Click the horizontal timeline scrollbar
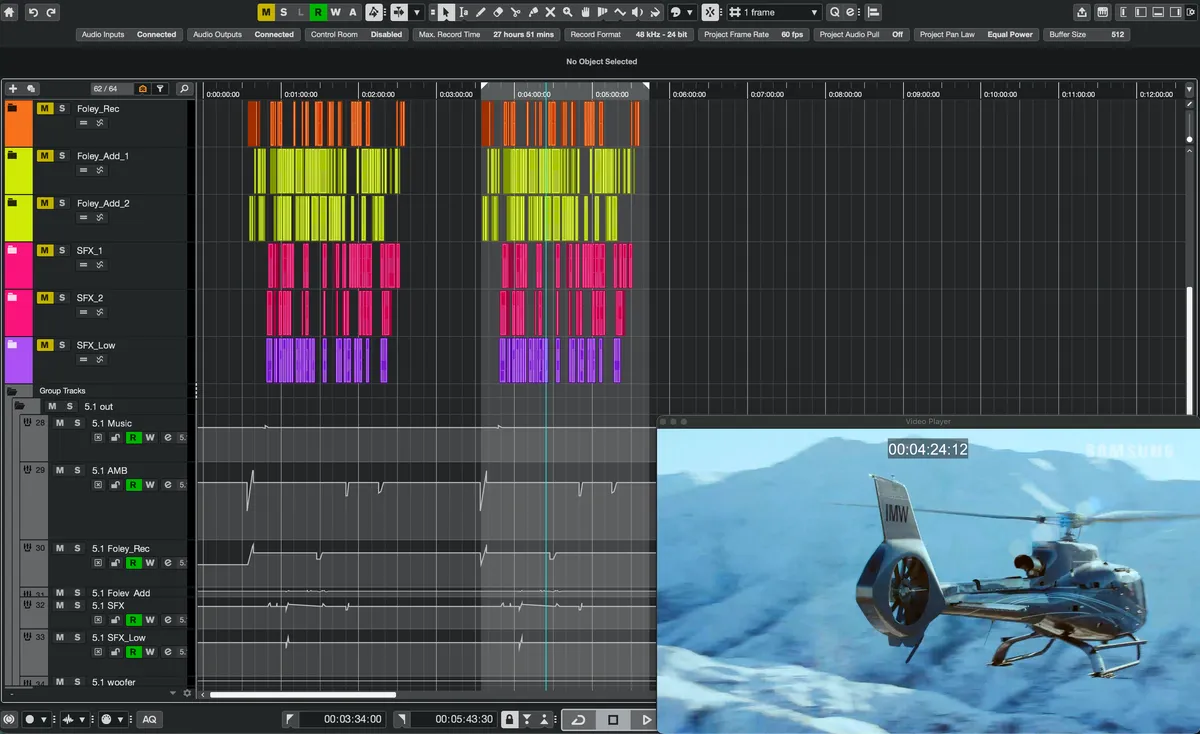The height and width of the screenshot is (734, 1200). tap(303, 694)
